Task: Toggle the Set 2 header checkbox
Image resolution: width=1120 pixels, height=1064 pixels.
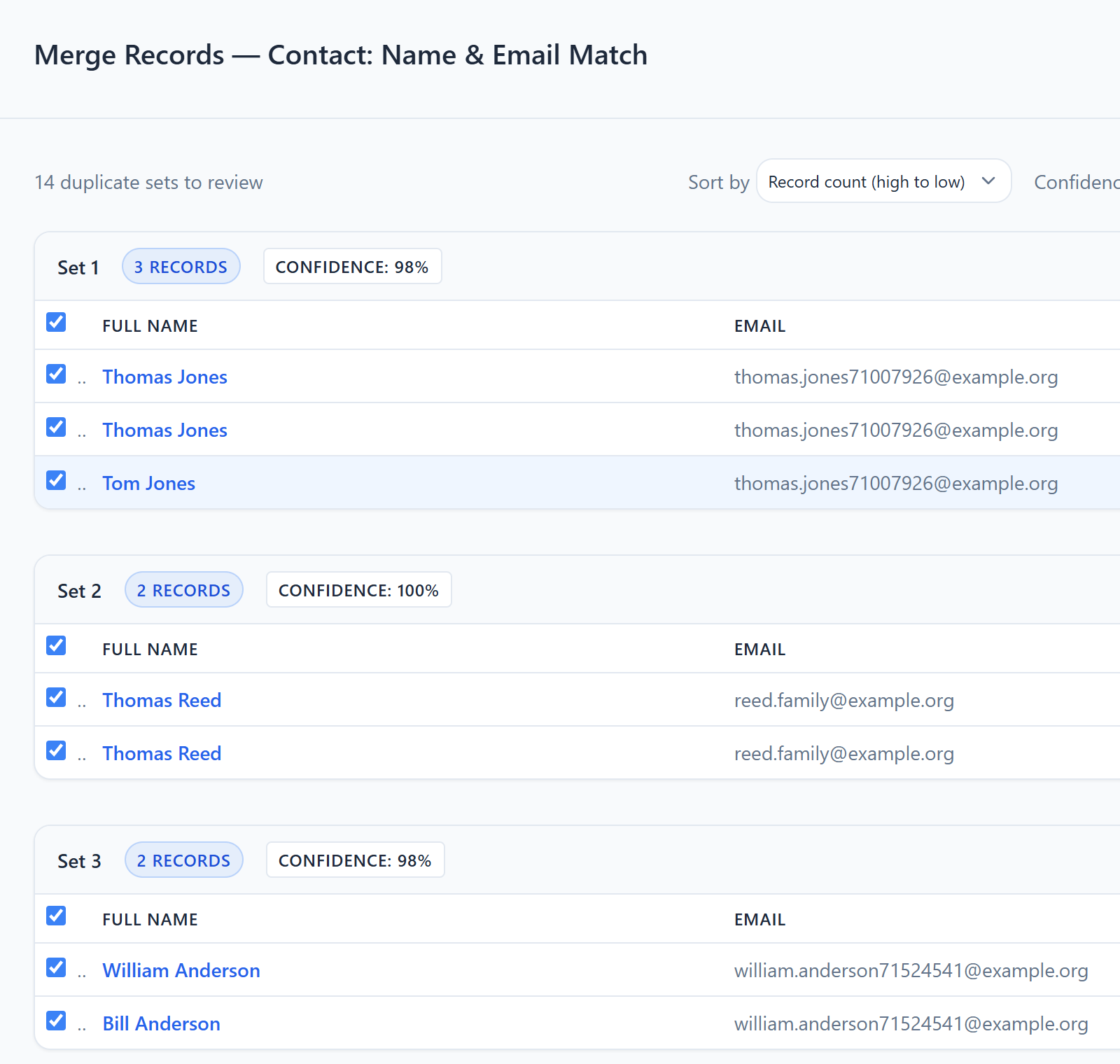Action: tap(56, 645)
